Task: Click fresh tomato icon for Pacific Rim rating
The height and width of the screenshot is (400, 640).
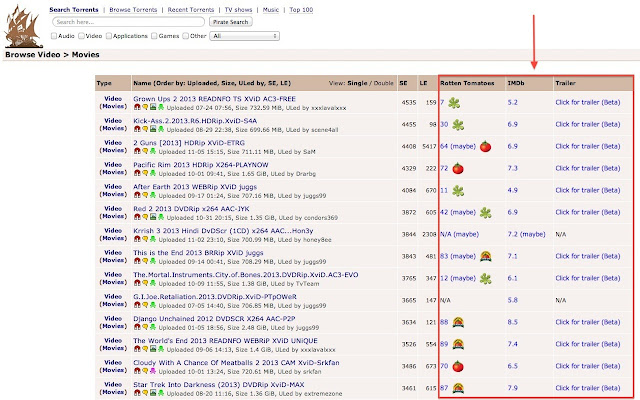Action: 458,169
